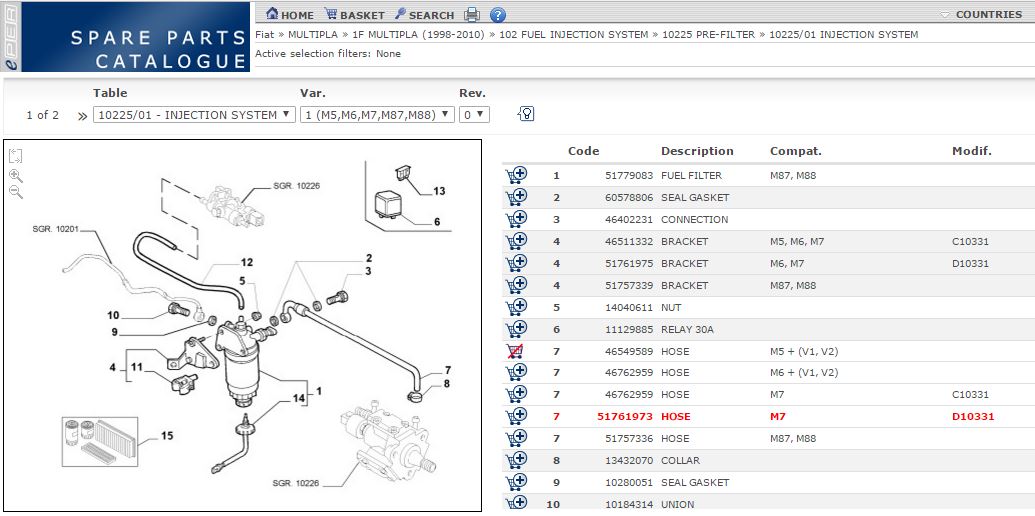Zoom in on the parts diagram
1035x516 pixels.
tap(16, 176)
